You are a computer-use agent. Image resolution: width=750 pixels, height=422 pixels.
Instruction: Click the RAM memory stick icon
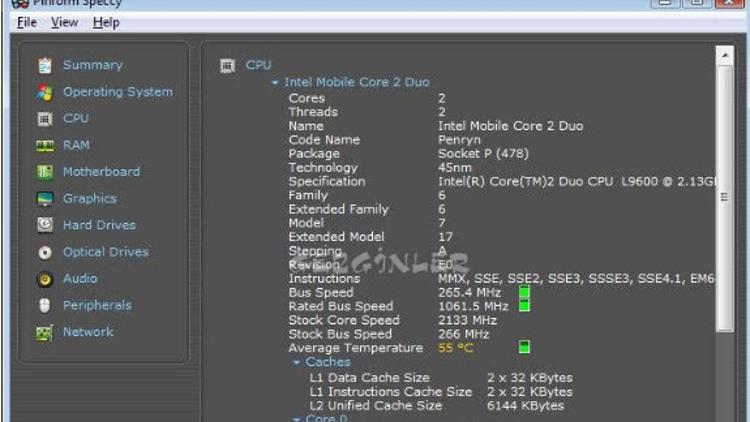(45, 145)
